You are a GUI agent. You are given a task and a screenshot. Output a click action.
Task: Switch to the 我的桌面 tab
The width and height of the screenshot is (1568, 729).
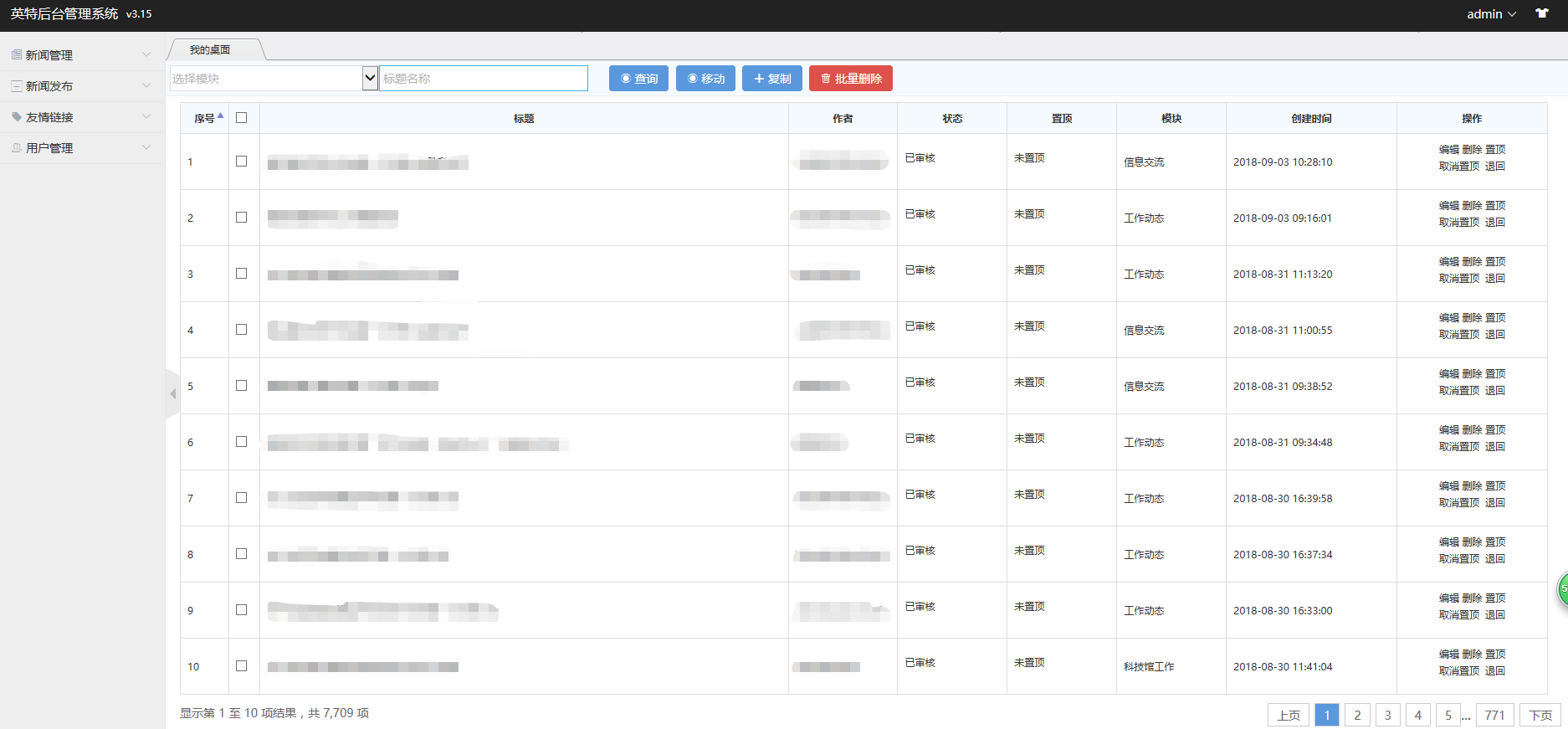pos(210,50)
